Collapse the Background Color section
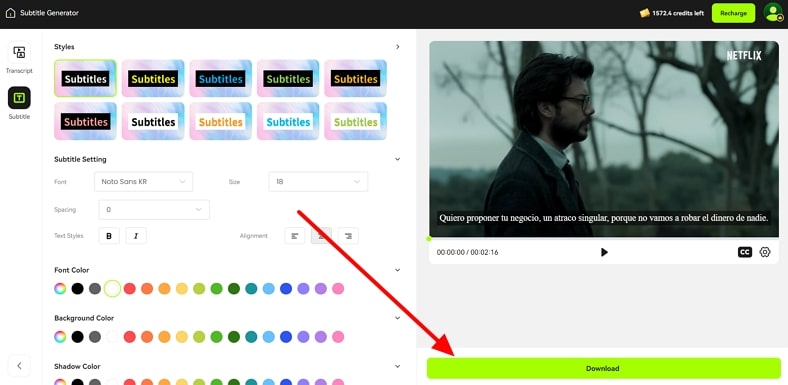Image resolution: width=788 pixels, height=385 pixels. pyautogui.click(x=398, y=318)
